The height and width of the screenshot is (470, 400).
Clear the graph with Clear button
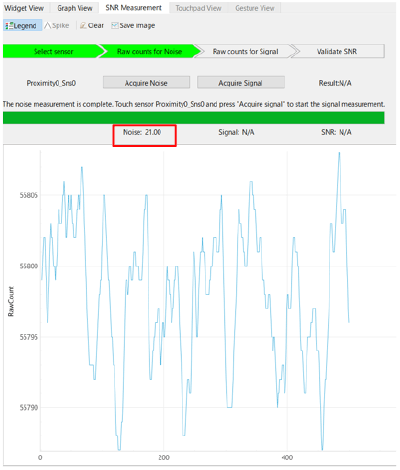click(x=92, y=25)
